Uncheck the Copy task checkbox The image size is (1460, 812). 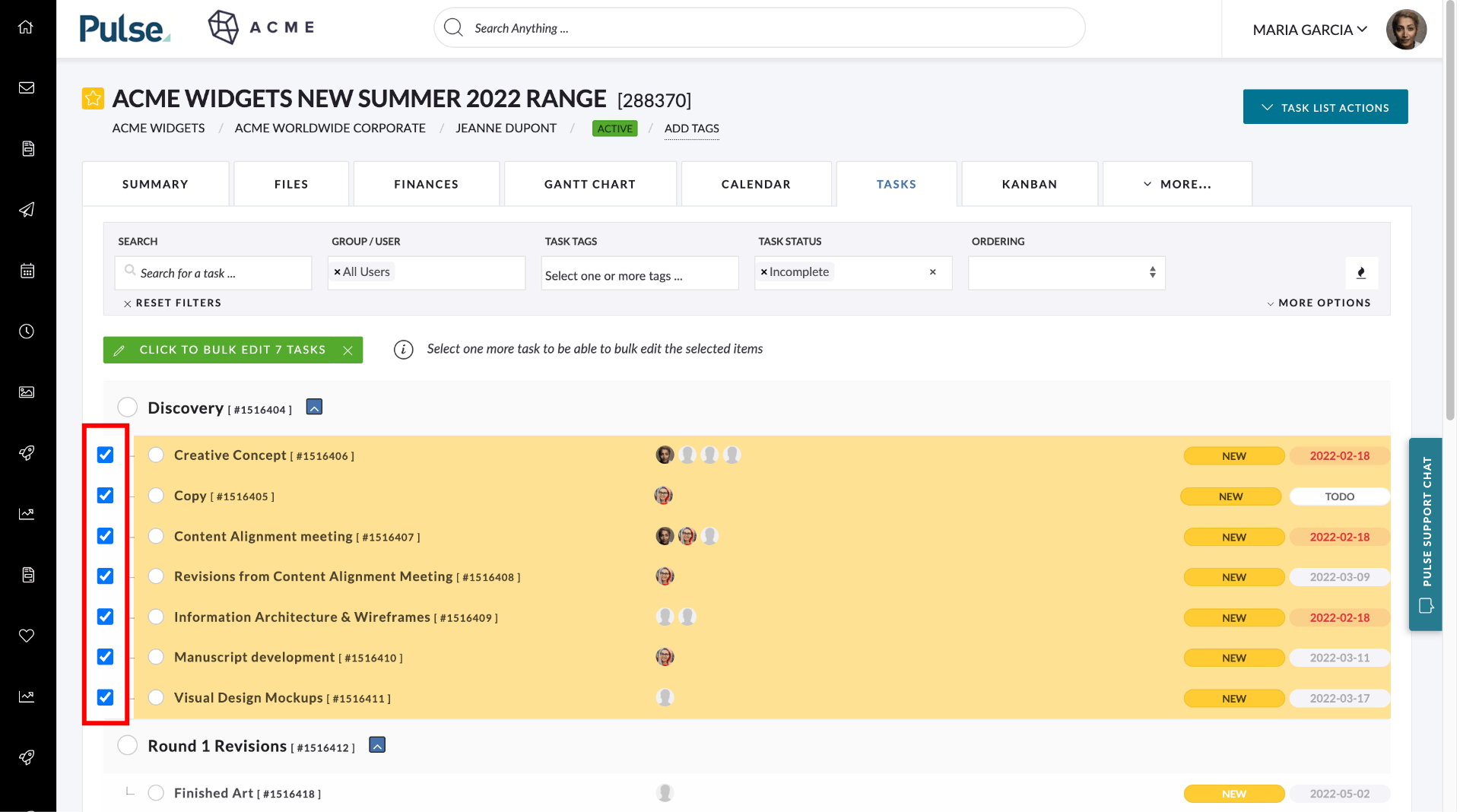click(x=105, y=496)
